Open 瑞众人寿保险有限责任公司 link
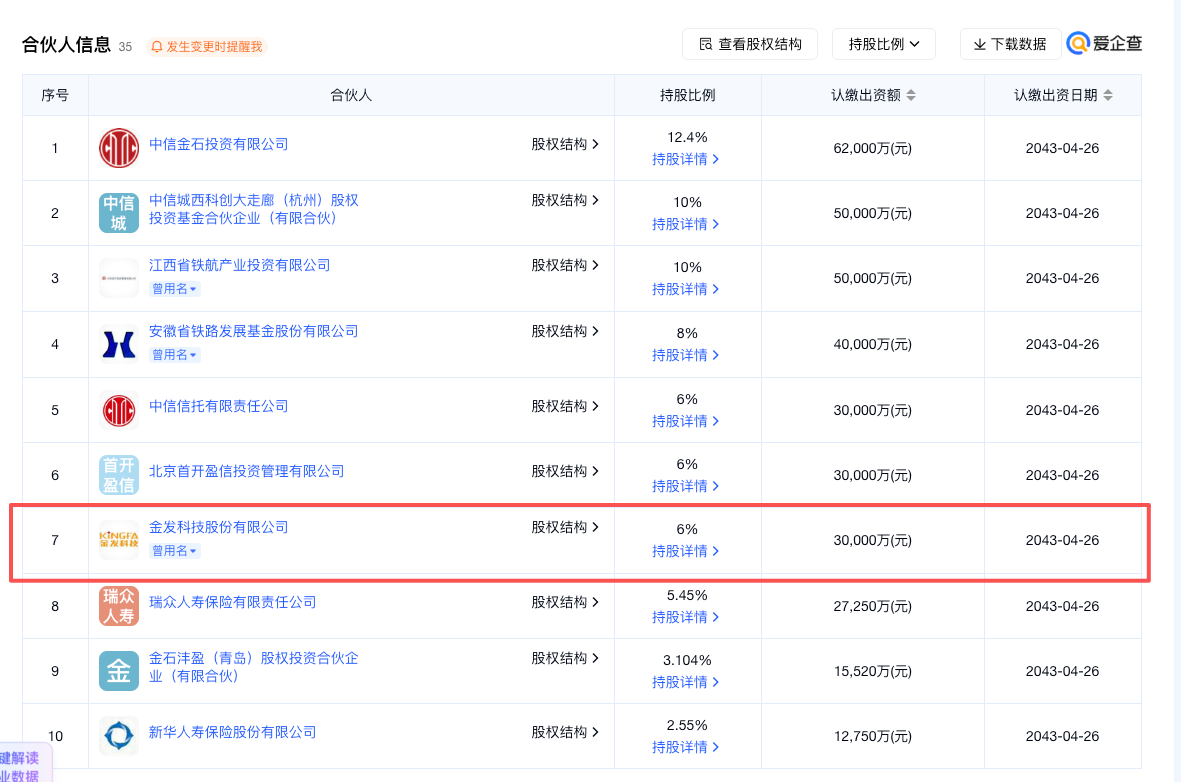 (232, 602)
